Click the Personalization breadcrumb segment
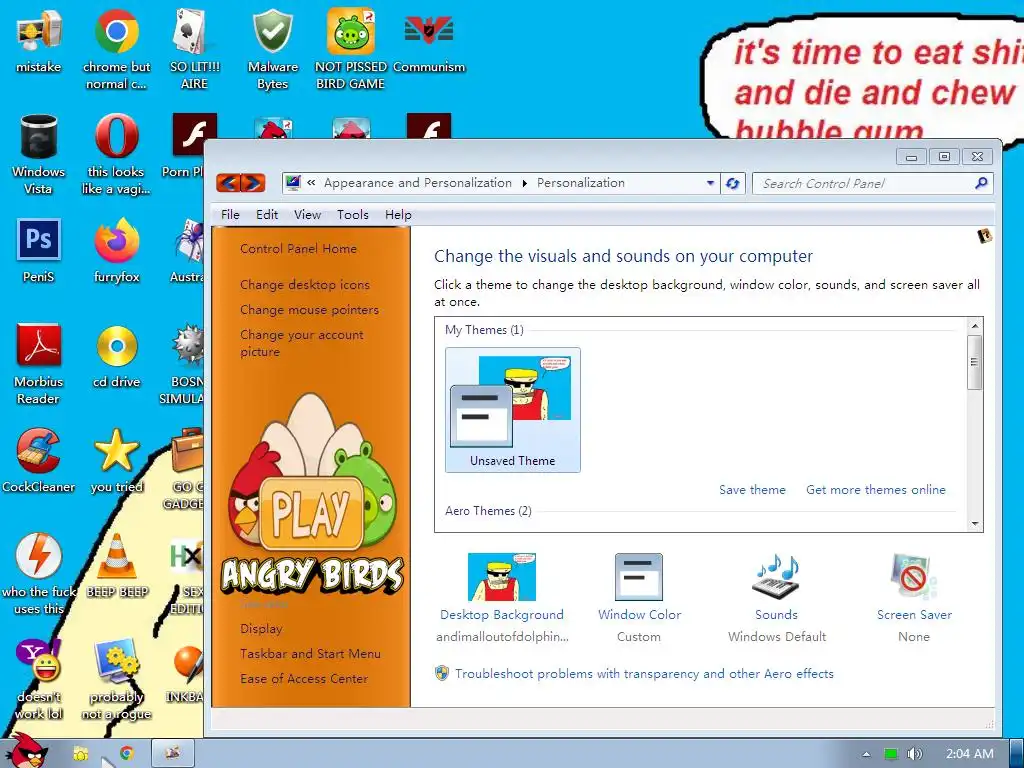Image resolution: width=1024 pixels, height=768 pixels. [581, 184]
